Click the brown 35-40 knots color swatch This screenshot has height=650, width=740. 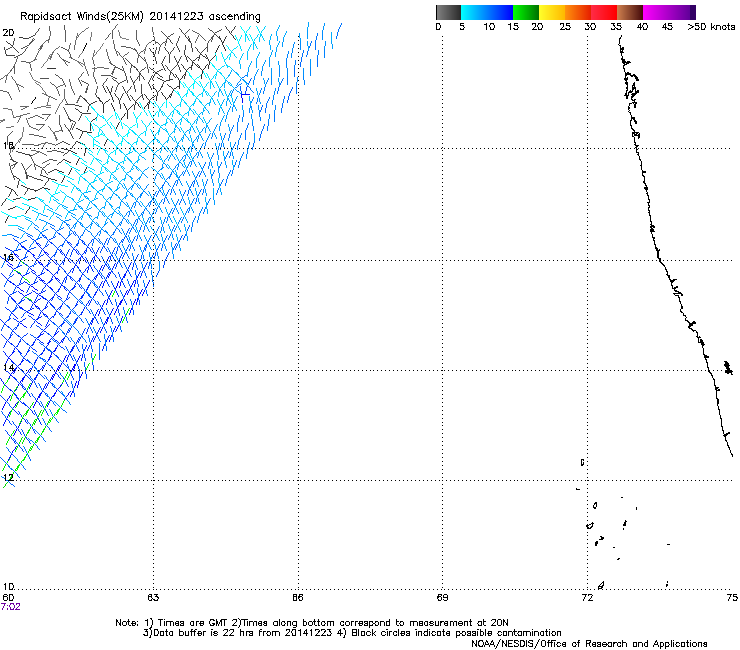[630, 12]
